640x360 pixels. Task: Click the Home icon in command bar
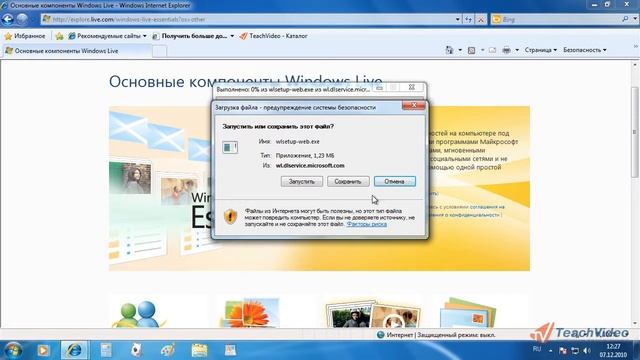(449, 50)
